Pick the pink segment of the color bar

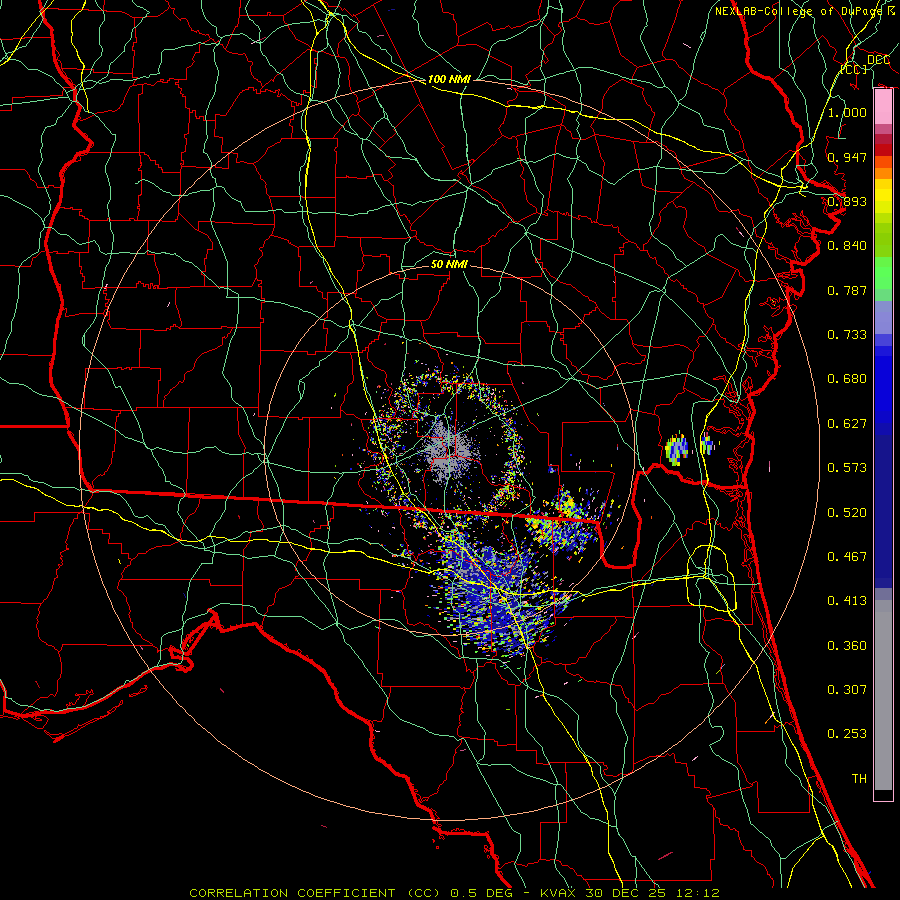pos(883,107)
